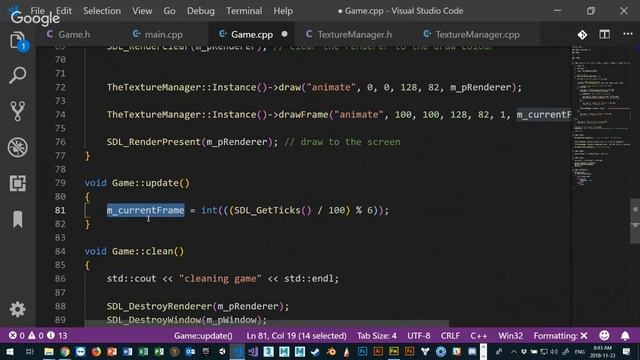Screen dimensions: 640x360
Task: Click the taskbar clock showing 8:43 AM
Action: click(602, 351)
